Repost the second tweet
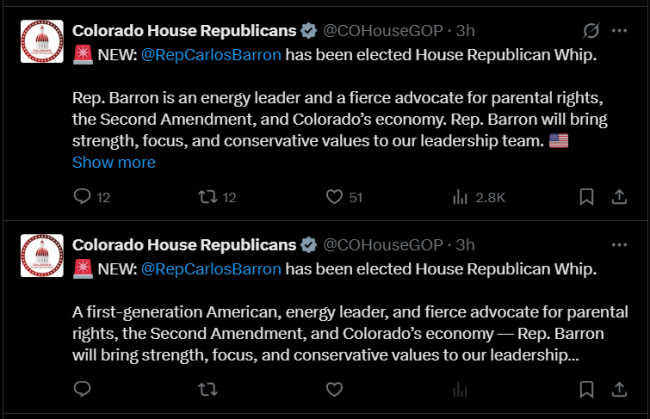 [x=207, y=388]
